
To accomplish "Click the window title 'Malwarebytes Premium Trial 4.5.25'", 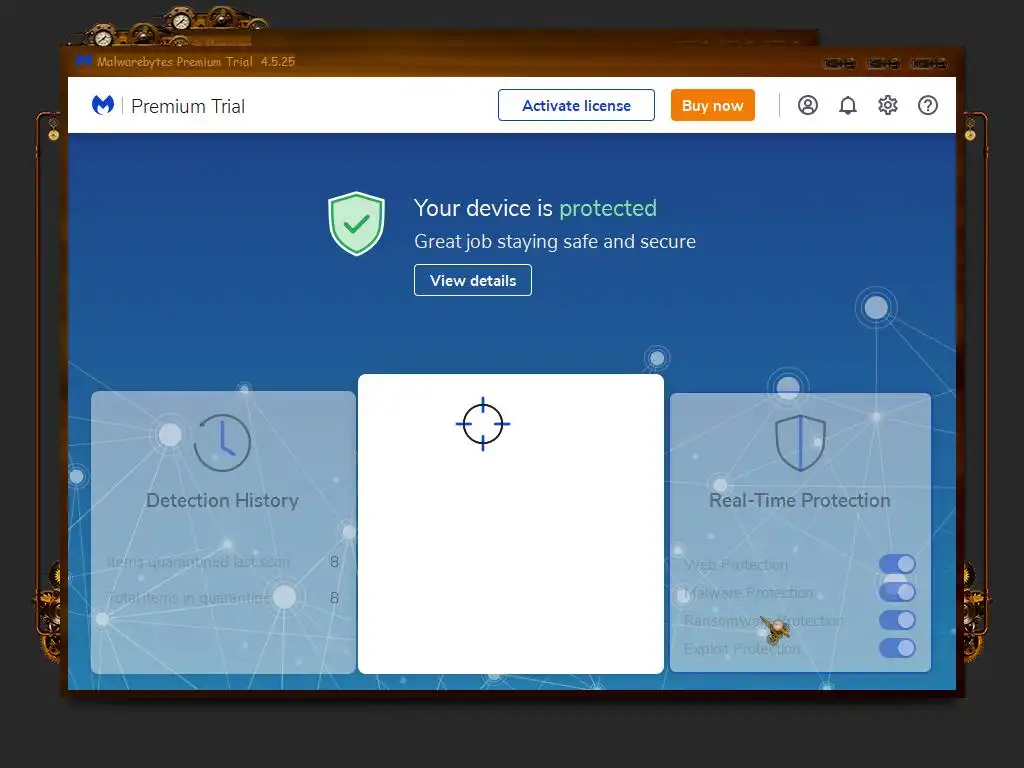I will pyautogui.click(x=196, y=61).
